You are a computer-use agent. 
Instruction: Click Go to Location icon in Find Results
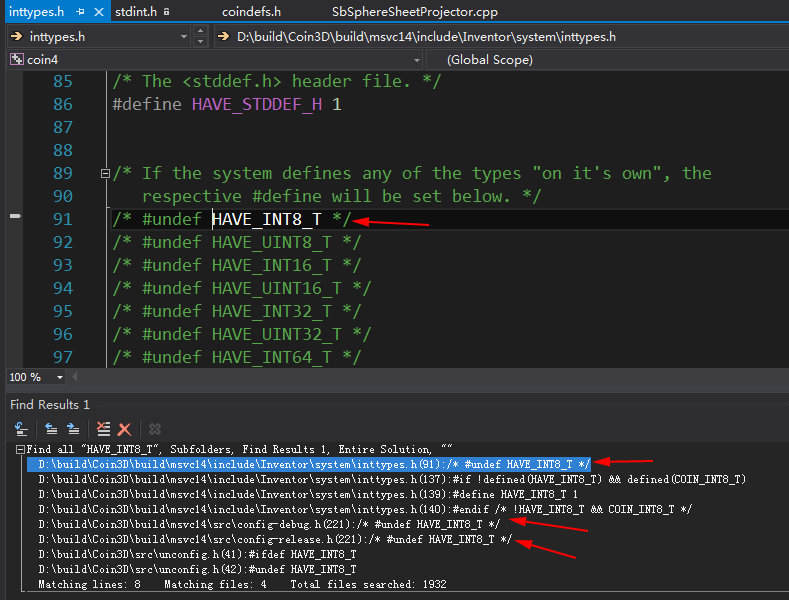point(20,428)
